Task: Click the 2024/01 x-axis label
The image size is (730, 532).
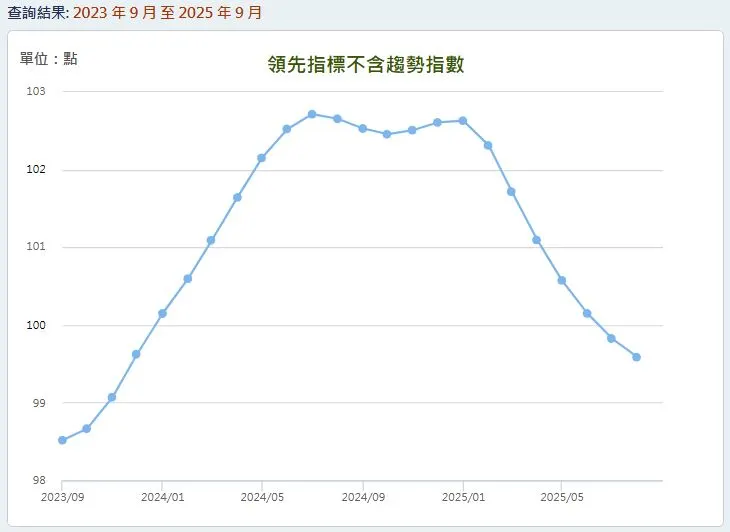Action: point(162,497)
